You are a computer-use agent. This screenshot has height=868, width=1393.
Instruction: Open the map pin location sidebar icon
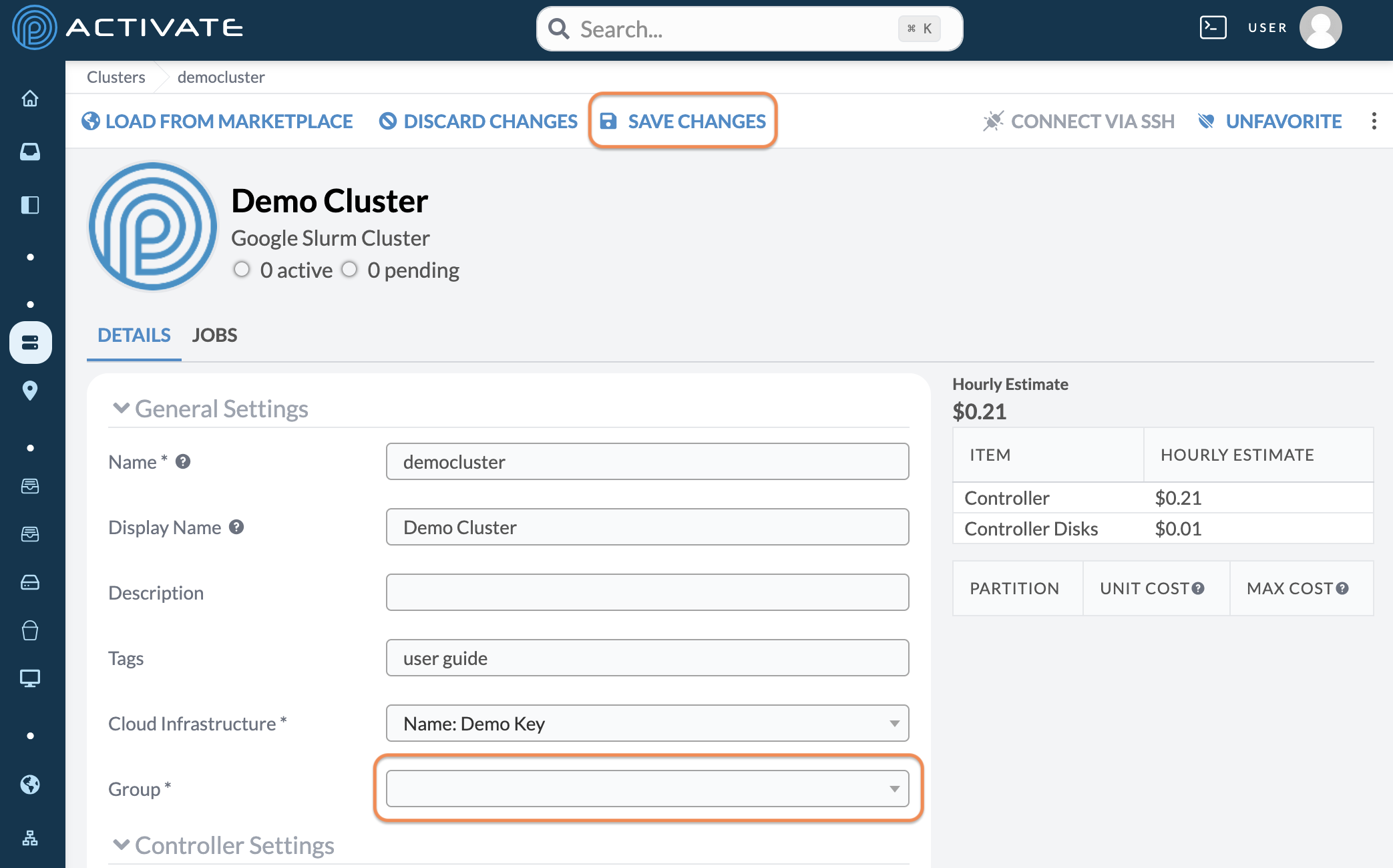click(x=30, y=391)
